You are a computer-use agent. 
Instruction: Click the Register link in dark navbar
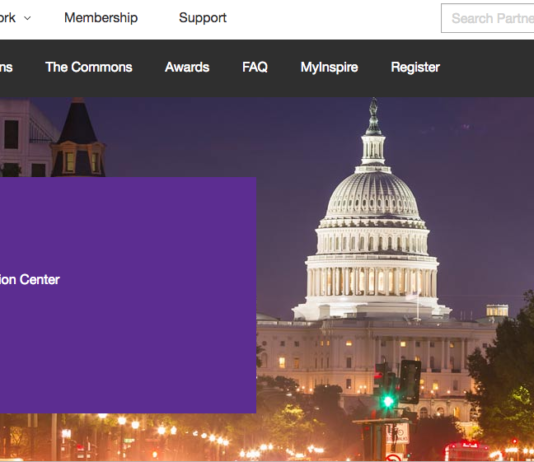coord(415,67)
